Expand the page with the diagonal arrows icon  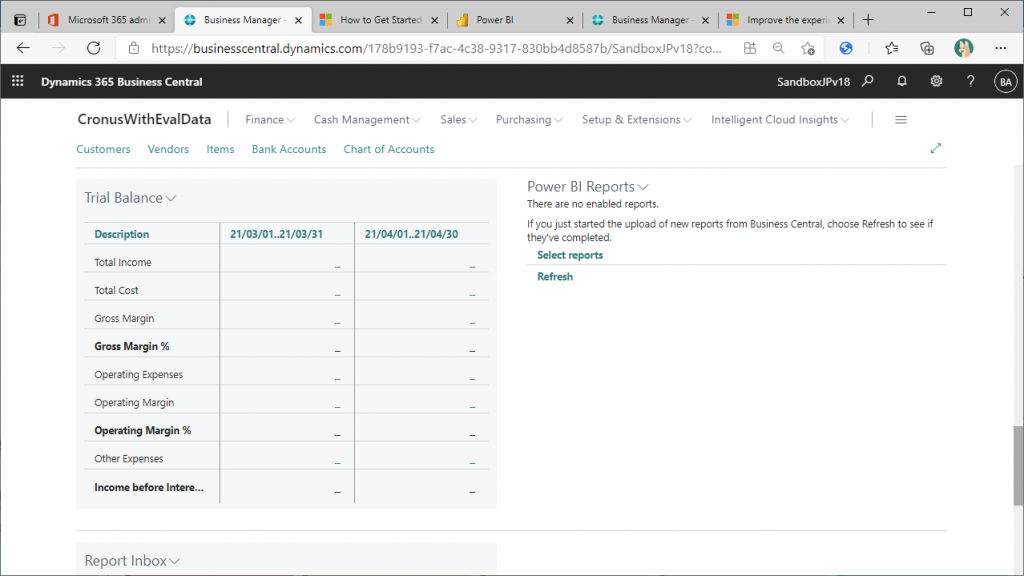936,148
